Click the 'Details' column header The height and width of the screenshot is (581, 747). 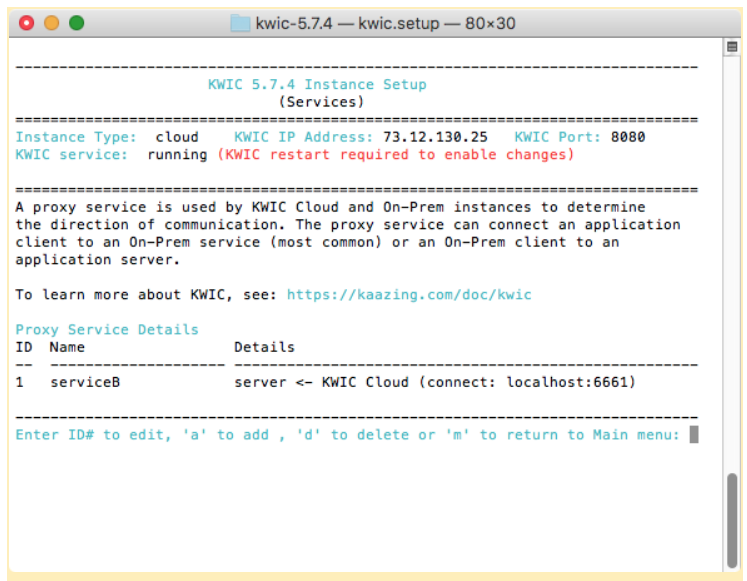tap(264, 347)
